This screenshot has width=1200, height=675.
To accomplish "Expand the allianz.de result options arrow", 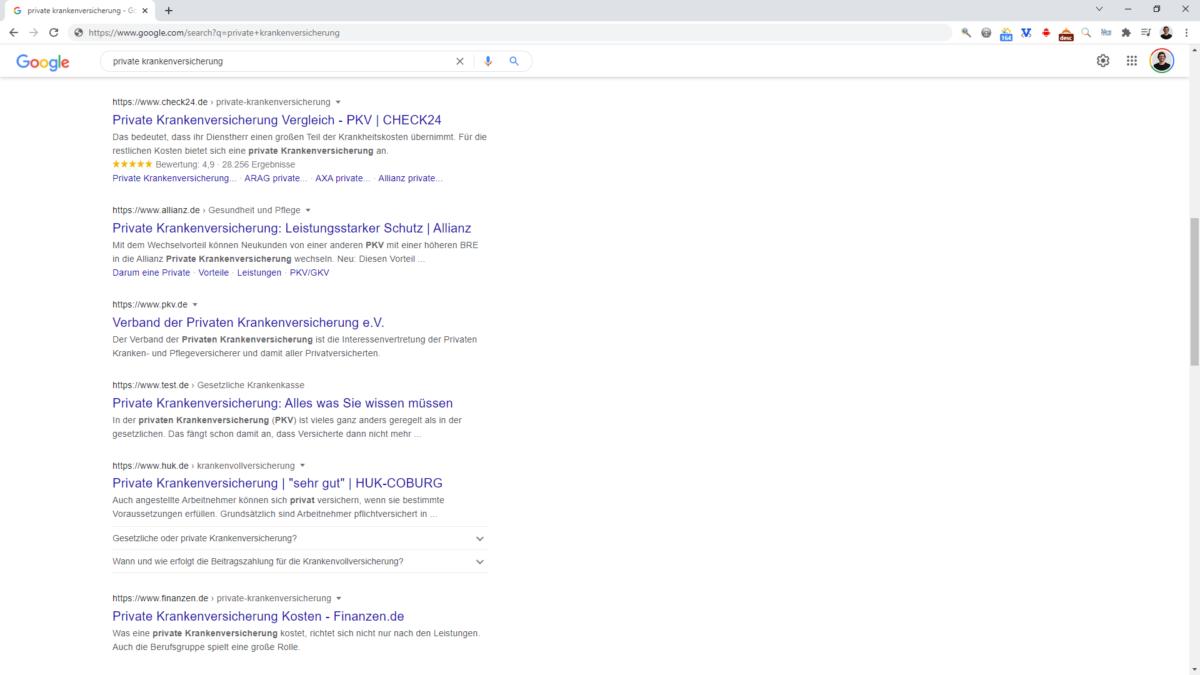I will click(308, 210).
